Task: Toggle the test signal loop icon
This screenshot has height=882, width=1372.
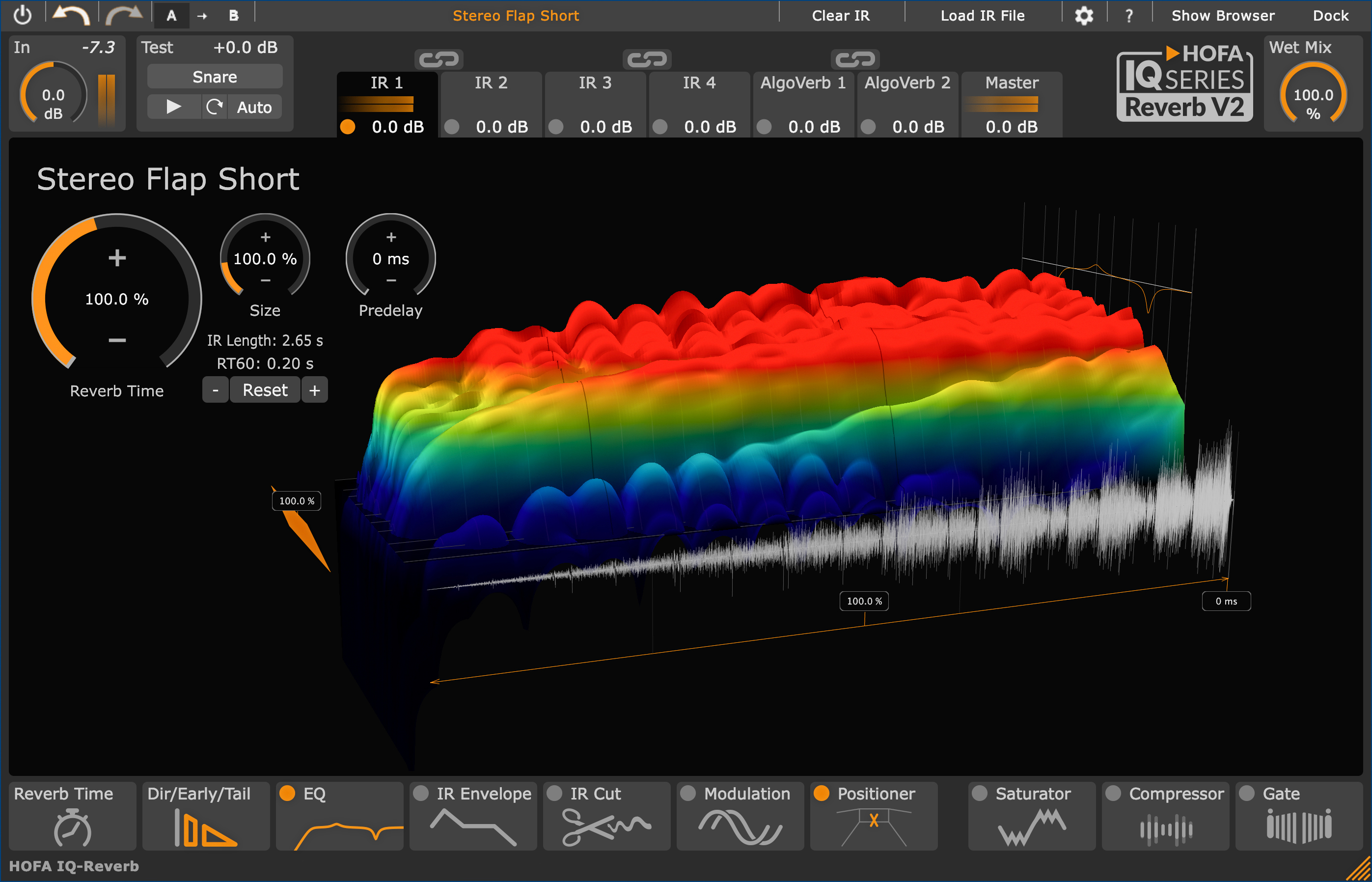Action: click(x=215, y=107)
